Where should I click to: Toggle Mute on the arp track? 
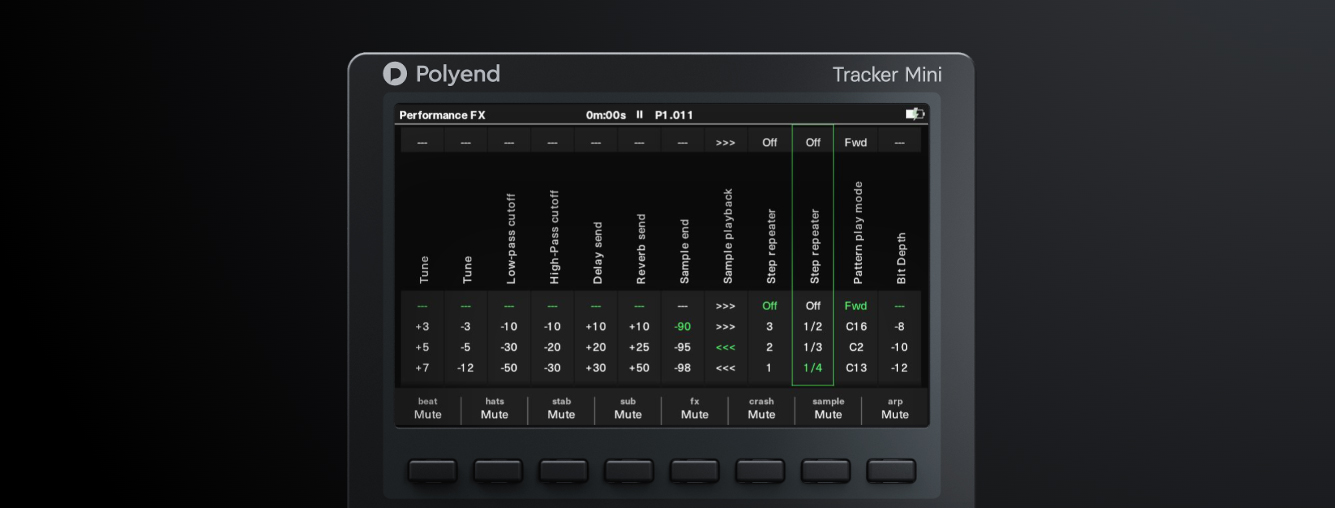[x=895, y=409]
